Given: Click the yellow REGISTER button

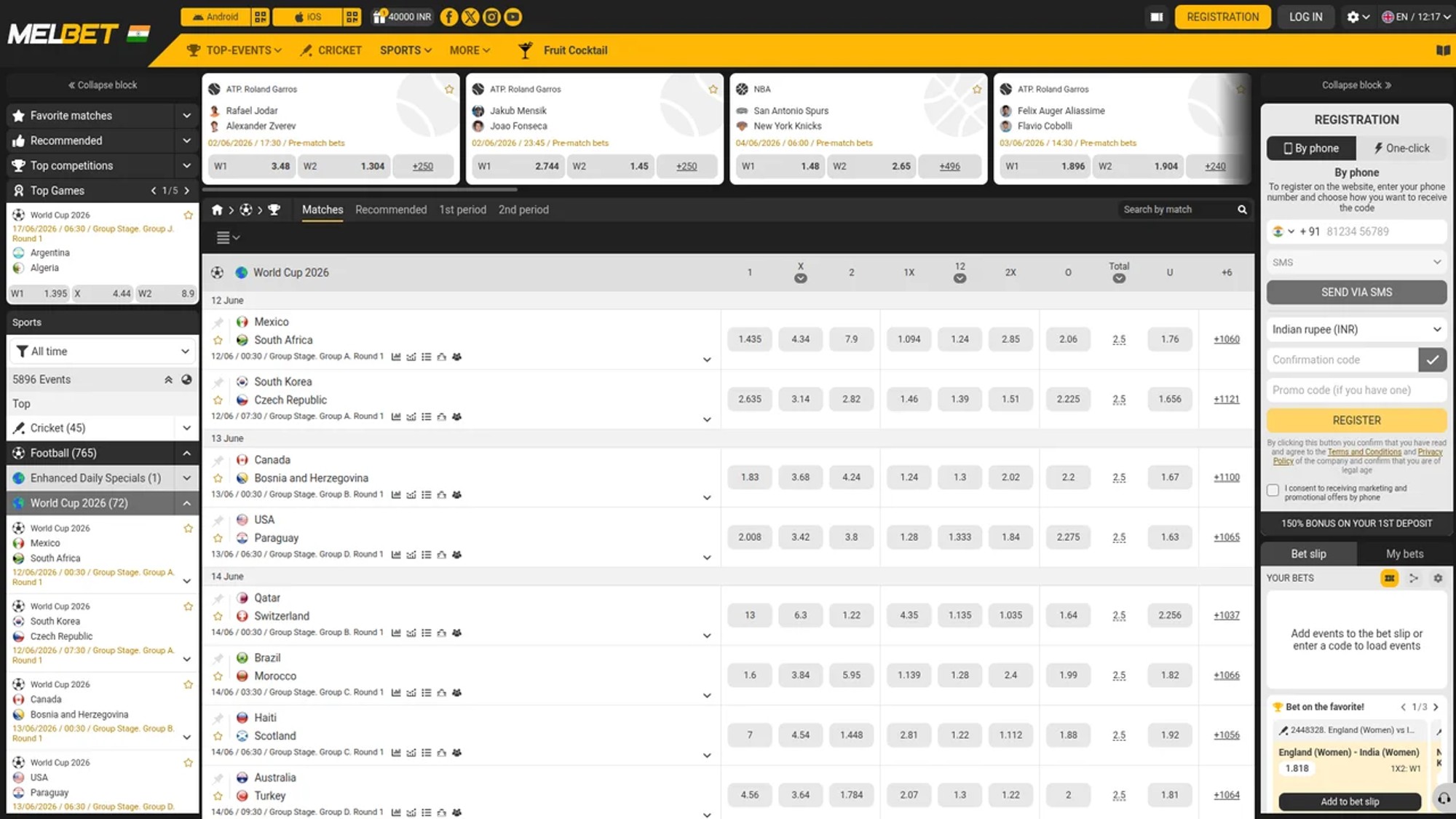Looking at the screenshot, I should pyautogui.click(x=1356, y=420).
